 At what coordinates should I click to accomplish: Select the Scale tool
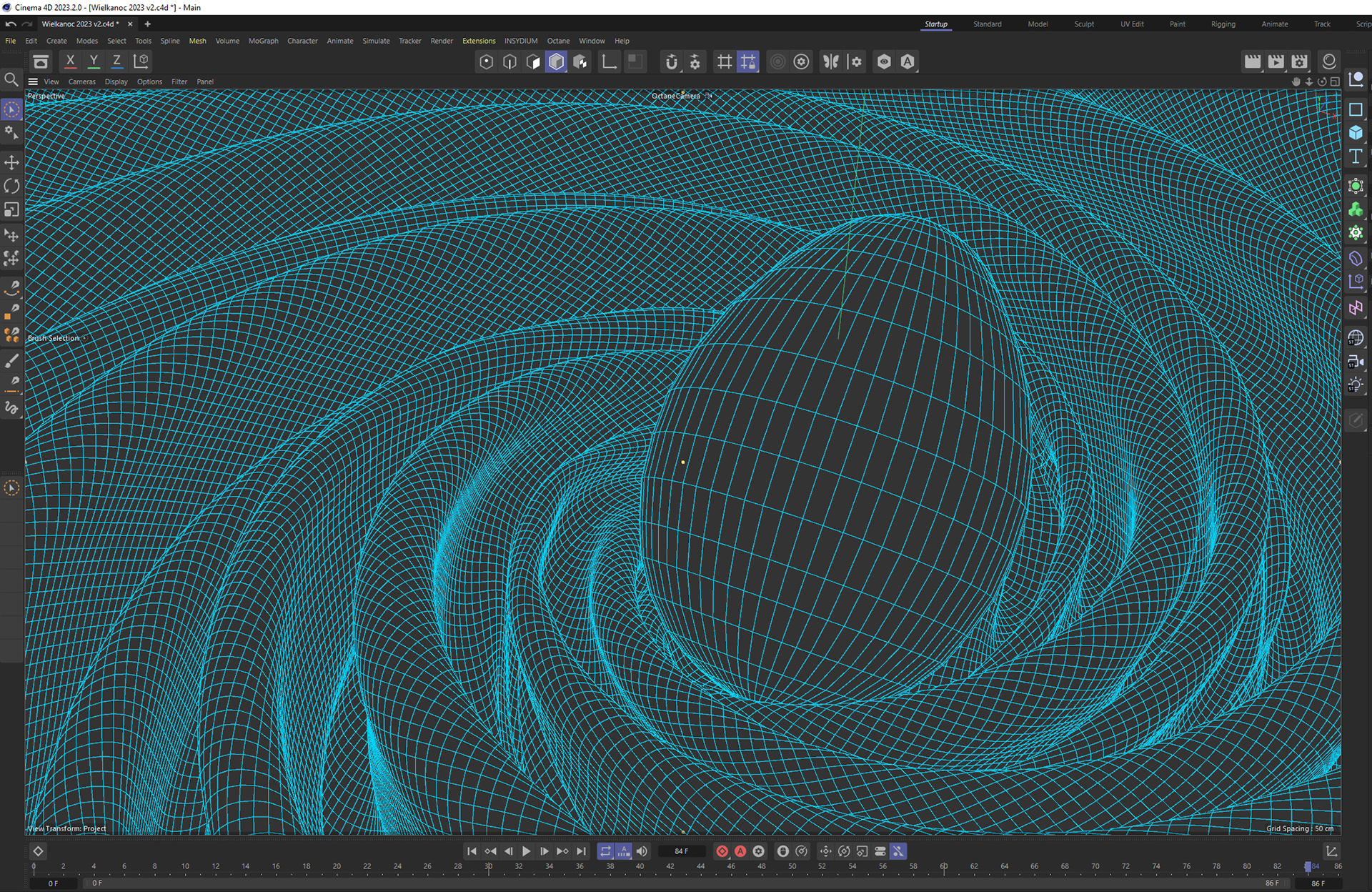click(11, 209)
